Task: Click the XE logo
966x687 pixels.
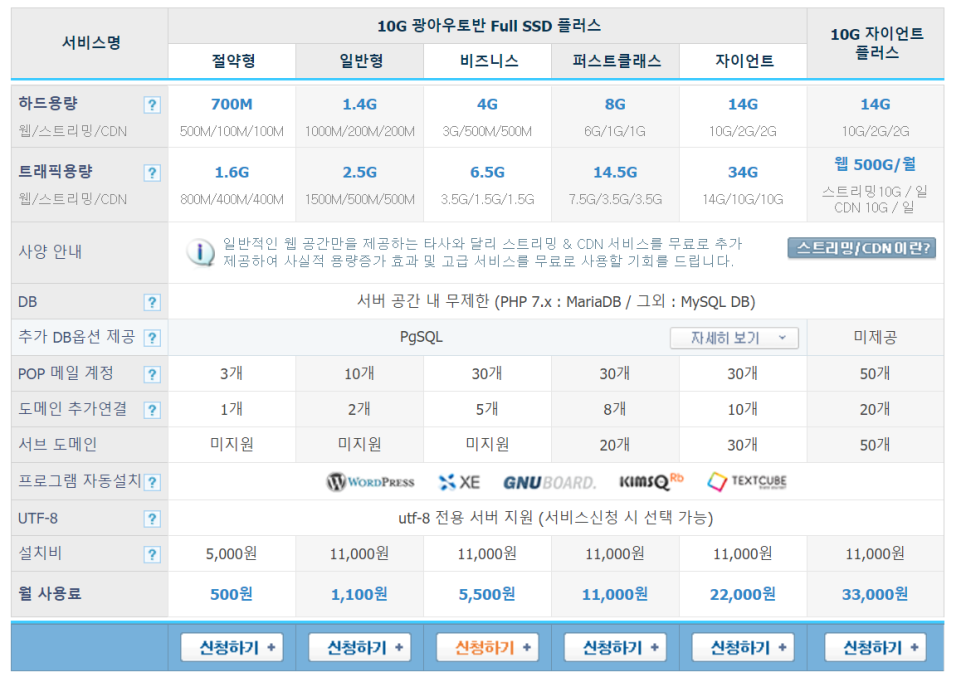Action: (459, 482)
